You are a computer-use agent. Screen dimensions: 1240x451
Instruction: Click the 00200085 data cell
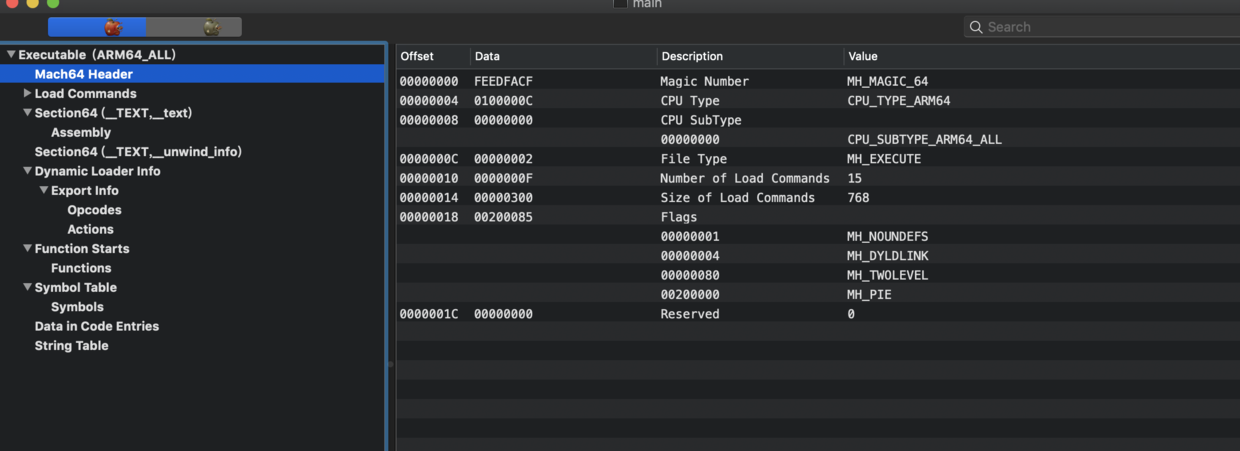tap(503, 217)
